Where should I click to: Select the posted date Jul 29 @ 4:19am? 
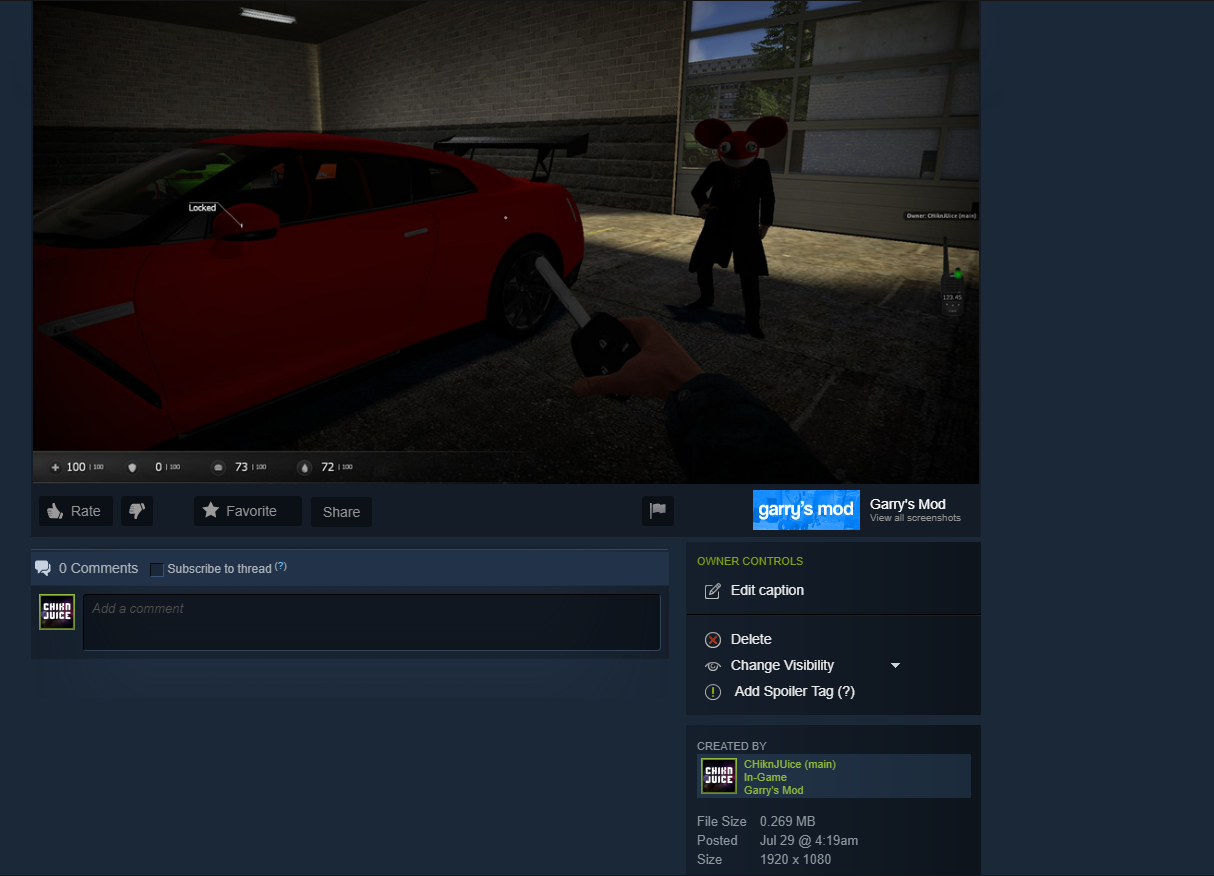(x=809, y=841)
